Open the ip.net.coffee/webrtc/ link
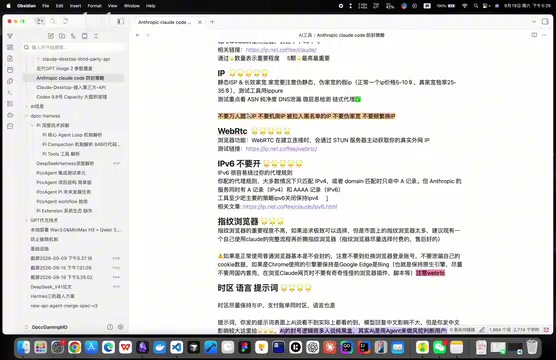The image size is (556, 360). (x=281, y=149)
